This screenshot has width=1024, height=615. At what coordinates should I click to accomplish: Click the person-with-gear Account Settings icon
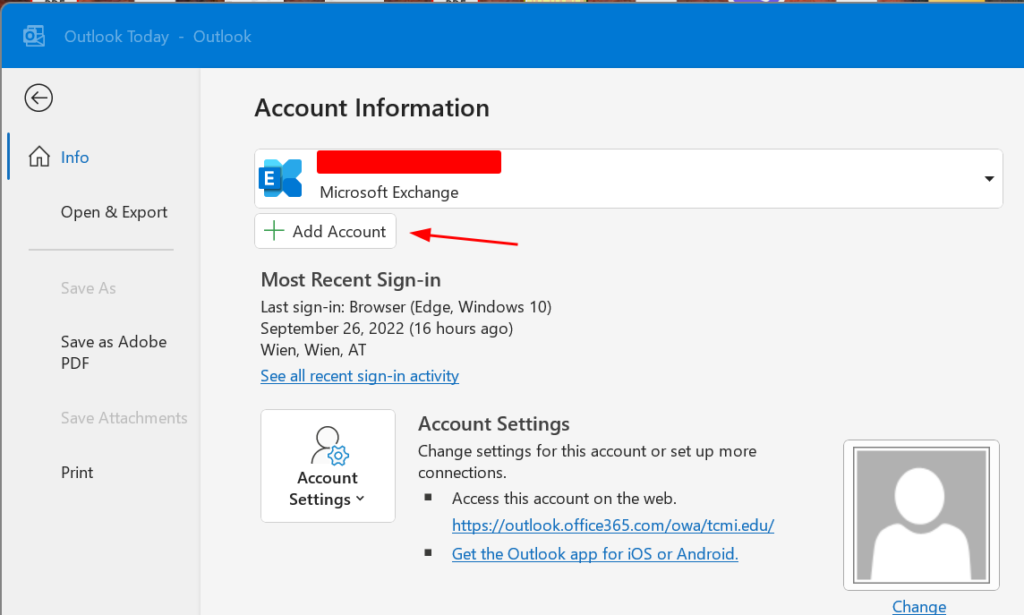[330, 445]
